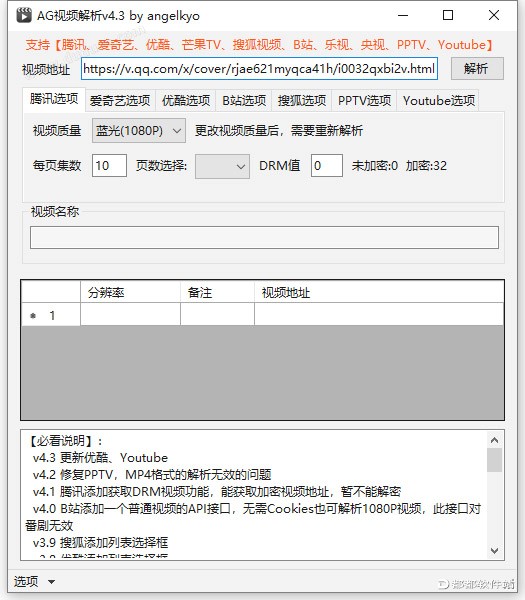525x600 pixels.
Task: Click the 备注 column header
Action: click(217, 292)
